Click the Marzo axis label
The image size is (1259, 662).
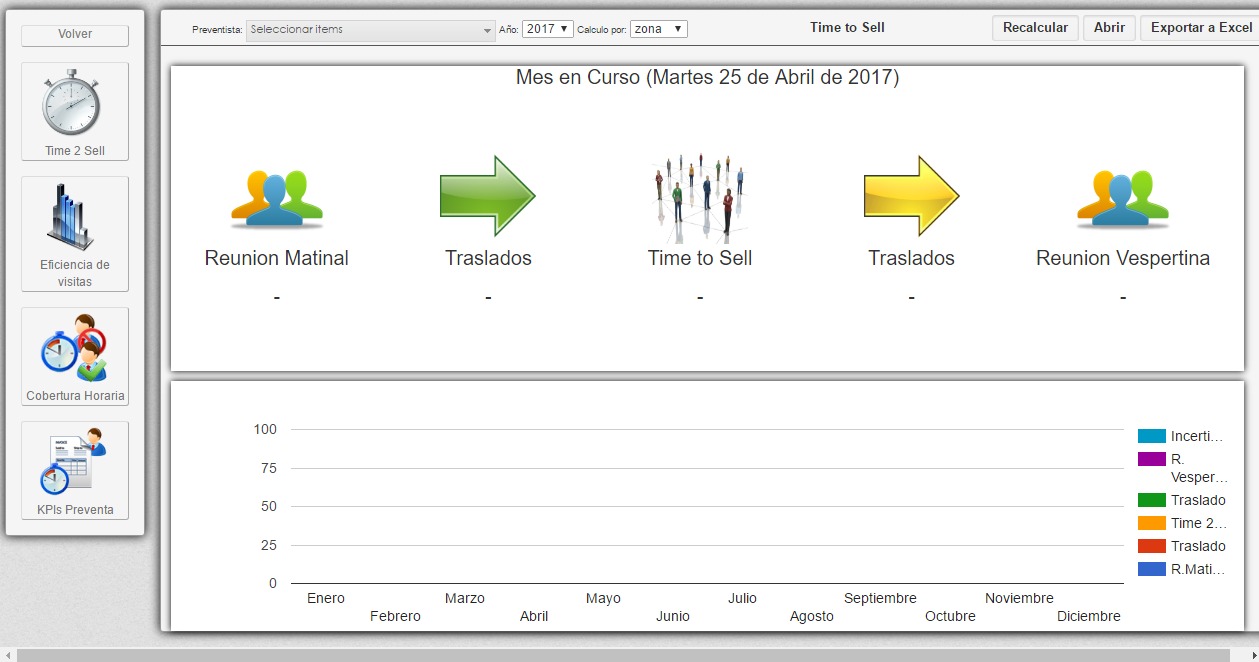[465, 598]
